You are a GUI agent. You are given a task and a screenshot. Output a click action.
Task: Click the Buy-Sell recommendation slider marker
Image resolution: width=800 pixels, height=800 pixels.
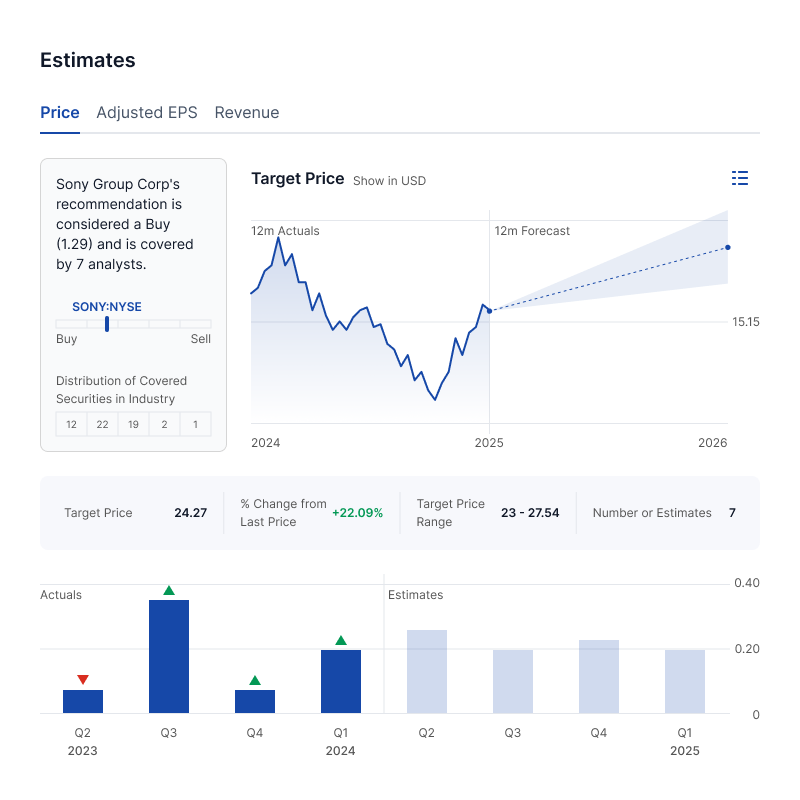[x=107, y=323]
